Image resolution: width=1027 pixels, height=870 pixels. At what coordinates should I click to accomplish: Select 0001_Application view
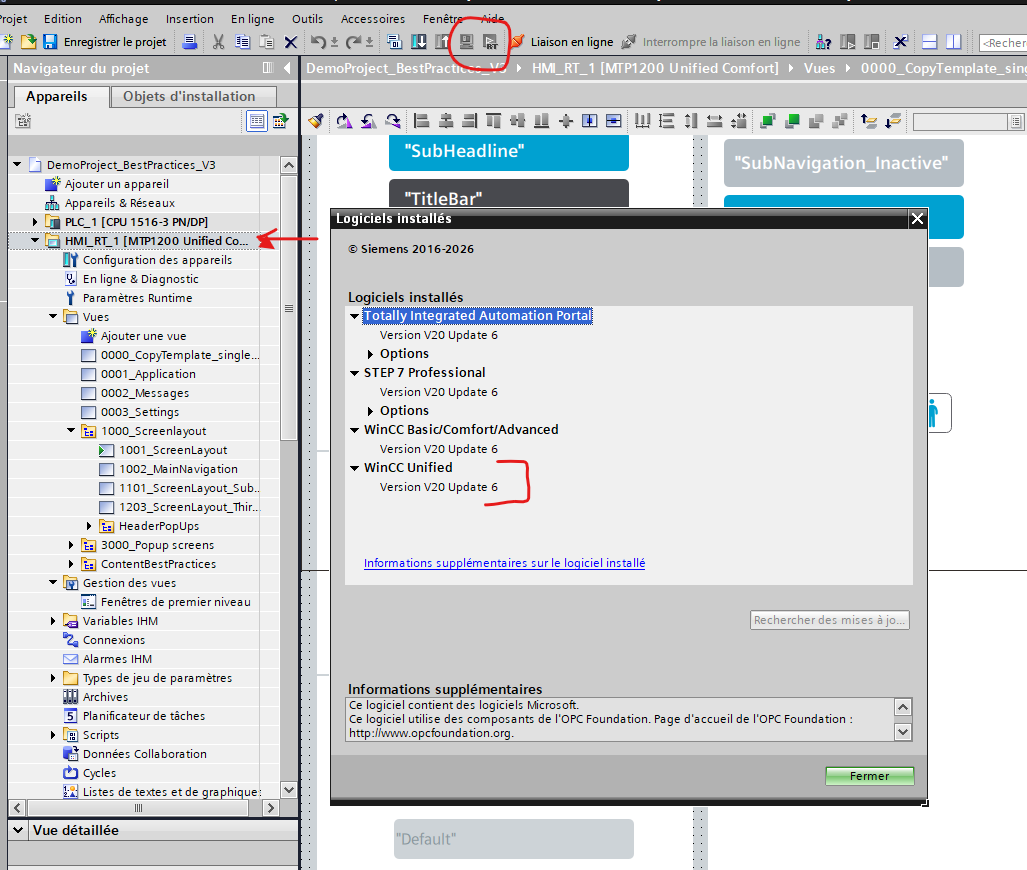148,373
